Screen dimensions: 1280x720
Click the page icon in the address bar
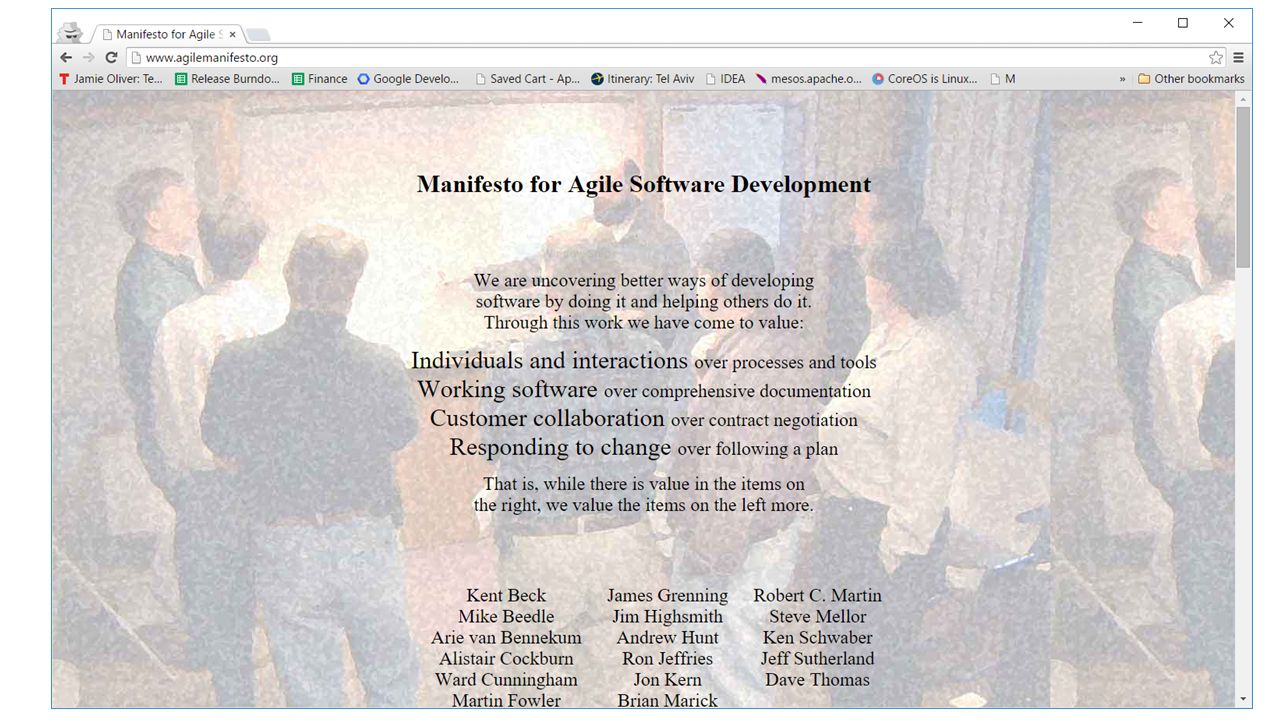point(137,58)
